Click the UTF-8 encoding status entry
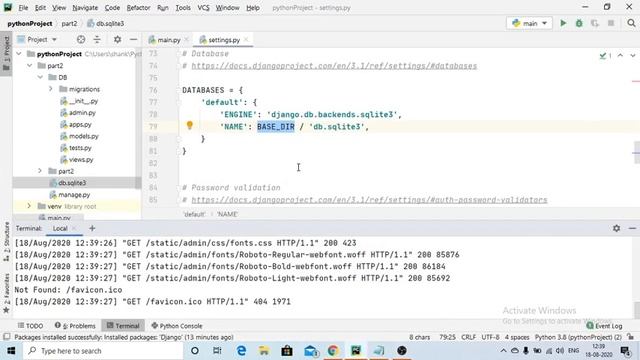640x360 pixels. point(490,337)
